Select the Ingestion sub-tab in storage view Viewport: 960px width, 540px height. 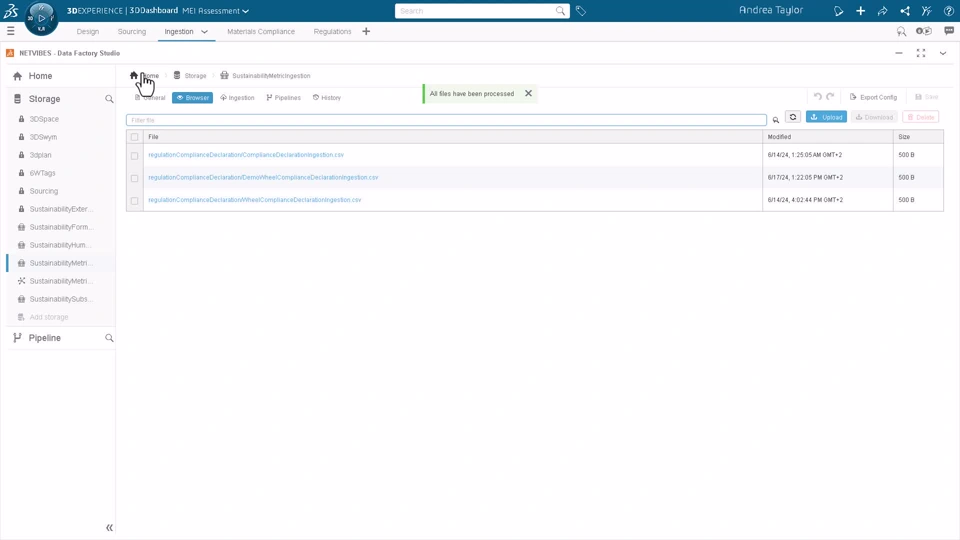238,97
